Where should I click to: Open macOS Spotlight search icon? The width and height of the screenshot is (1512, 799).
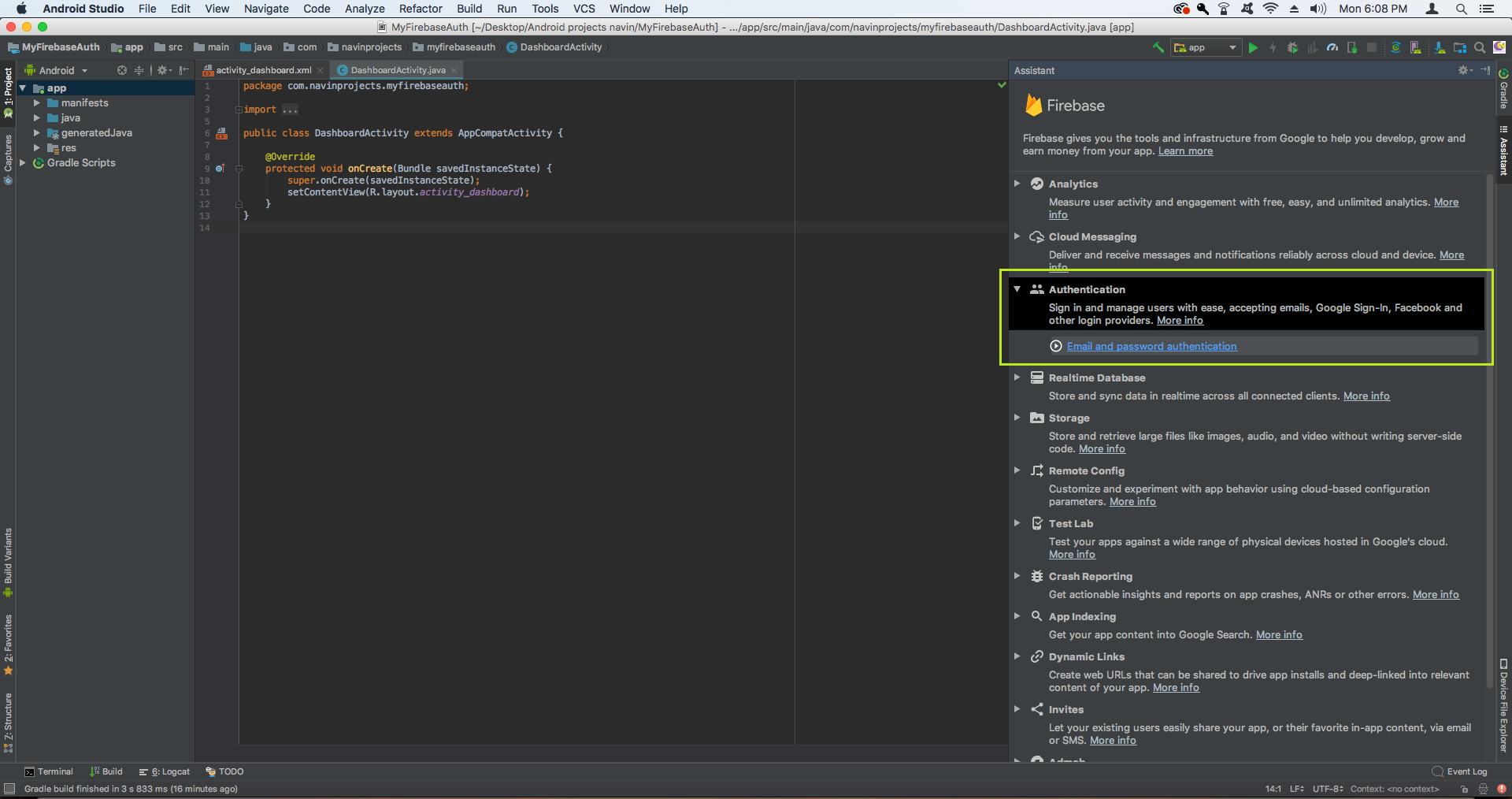click(x=1461, y=9)
